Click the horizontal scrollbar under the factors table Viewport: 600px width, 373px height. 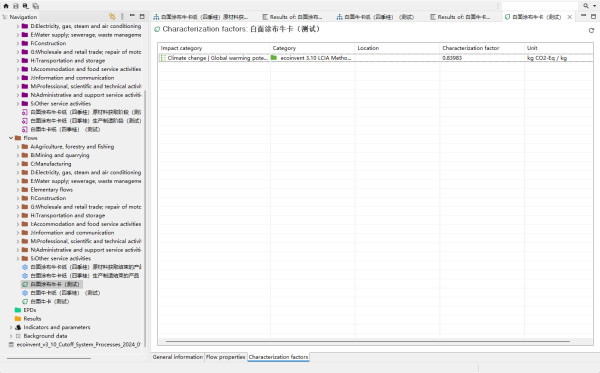367,341
